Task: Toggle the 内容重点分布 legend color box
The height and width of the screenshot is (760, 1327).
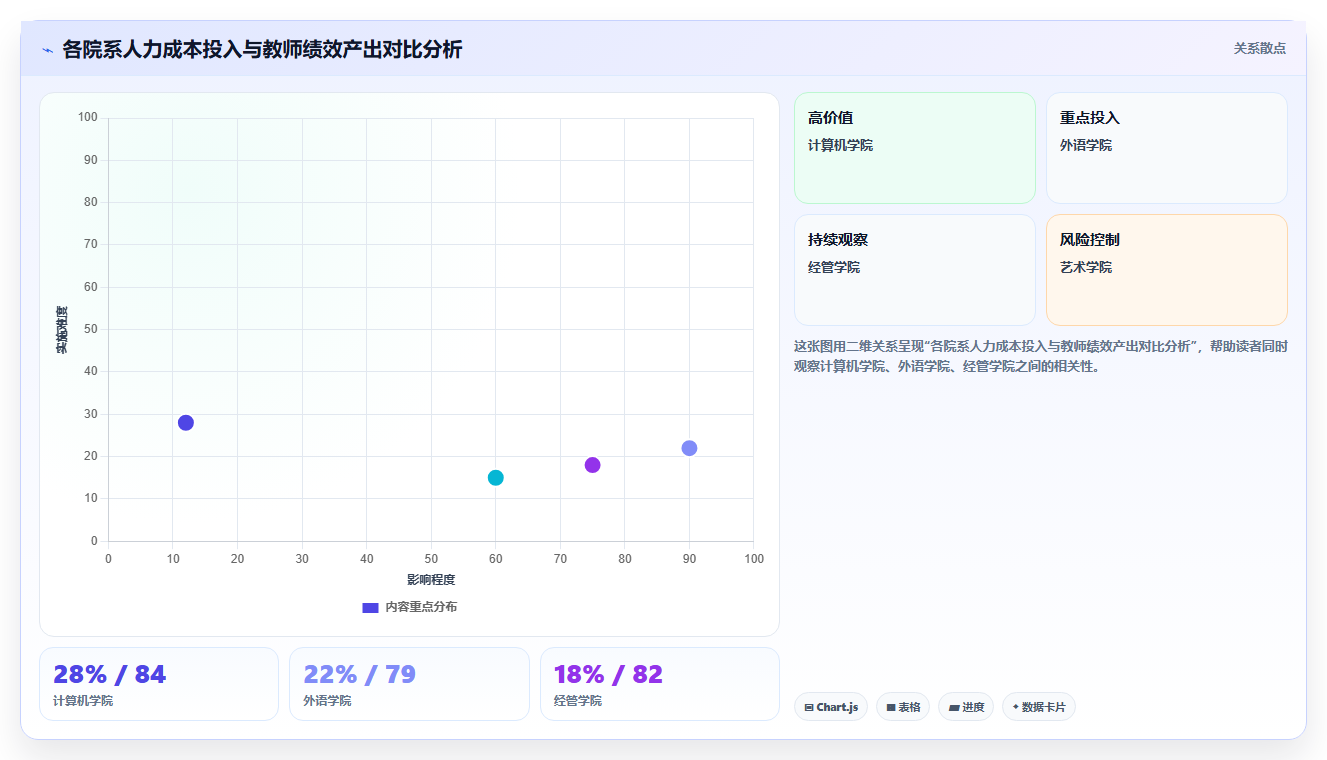Action: [x=370, y=607]
